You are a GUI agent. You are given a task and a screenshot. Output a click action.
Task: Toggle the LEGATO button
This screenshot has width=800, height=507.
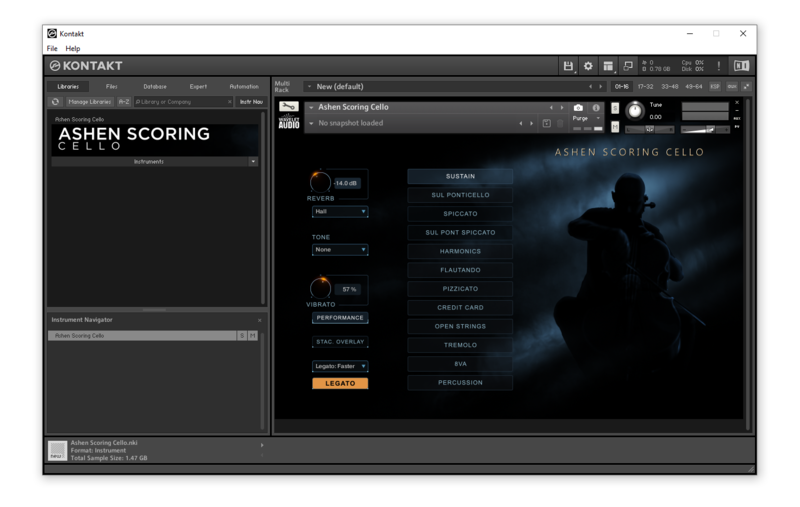point(340,383)
